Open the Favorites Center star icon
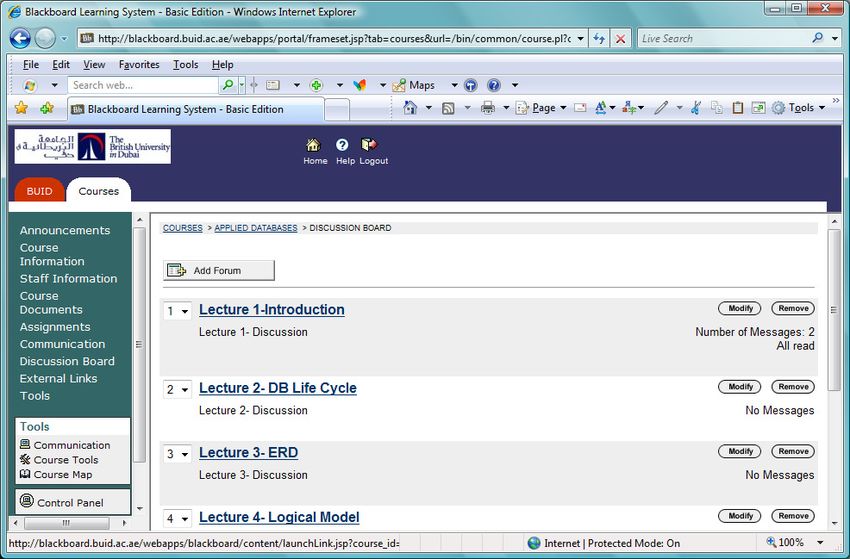Viewport: 850px width, 559px height. click(x=21, y=107)
